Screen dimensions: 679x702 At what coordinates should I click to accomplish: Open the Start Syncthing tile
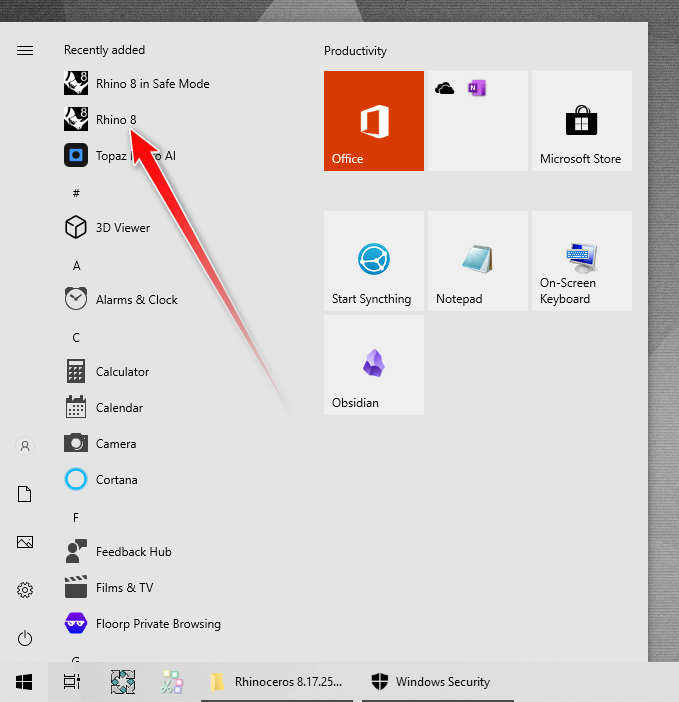coord(373,260)
